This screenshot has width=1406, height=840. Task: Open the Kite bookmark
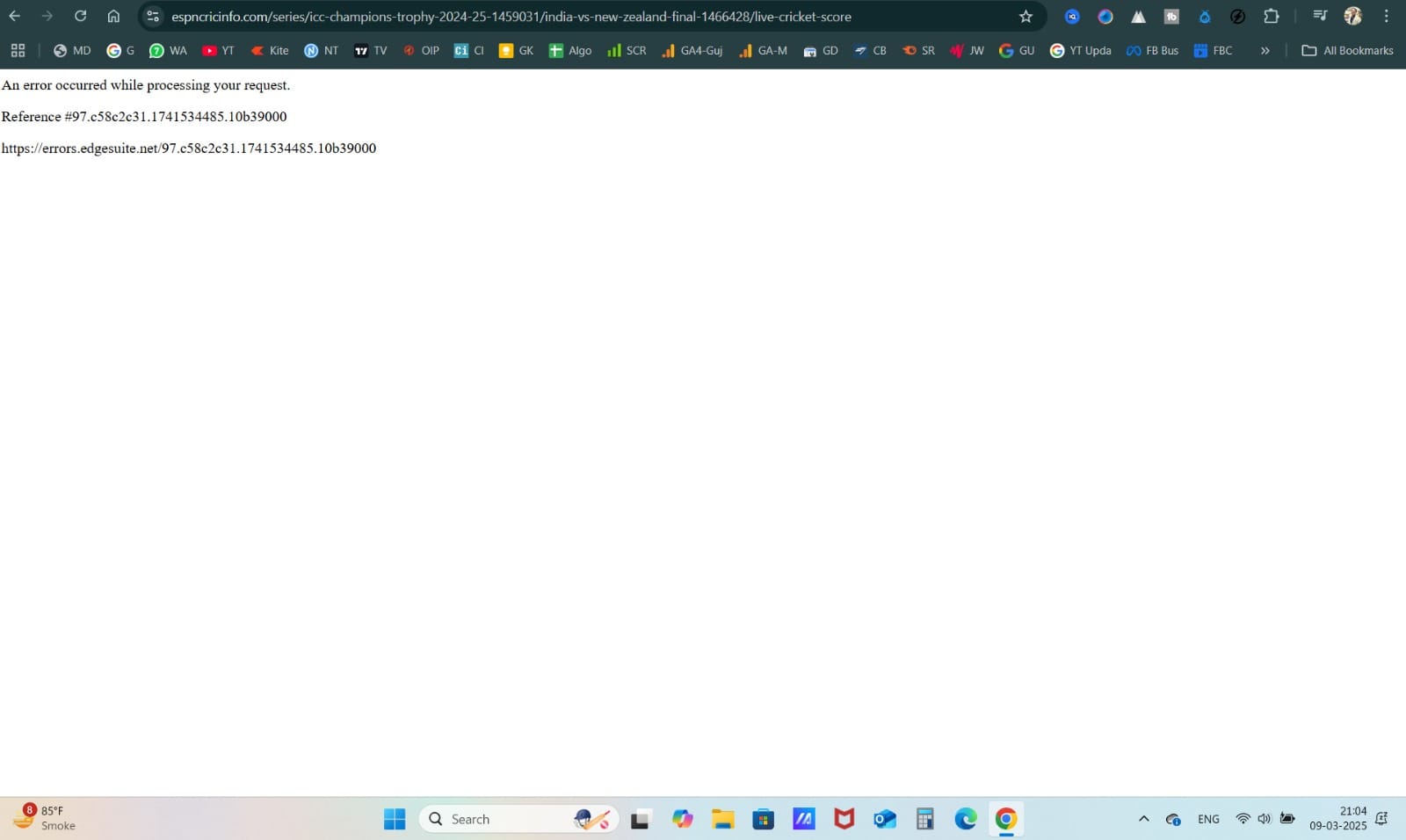[x=270, y=50]
